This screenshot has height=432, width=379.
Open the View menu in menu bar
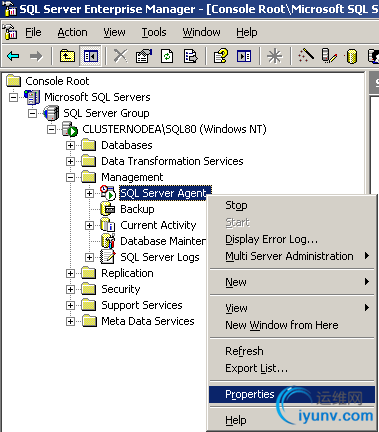tap(114, 32)
